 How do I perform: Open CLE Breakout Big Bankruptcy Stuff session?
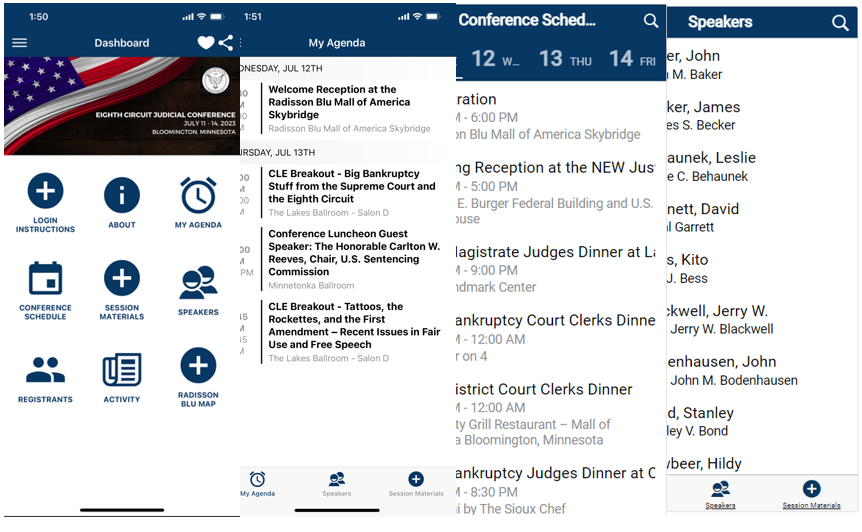coord(347,193)
